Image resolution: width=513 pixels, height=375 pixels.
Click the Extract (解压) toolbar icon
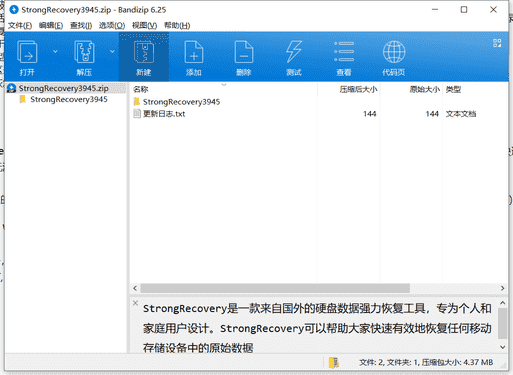click(x=84, y=52)
